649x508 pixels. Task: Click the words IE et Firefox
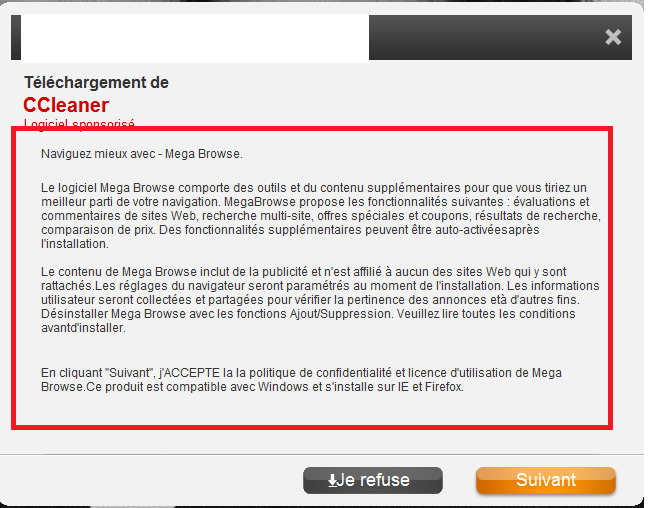tap(430, 387)
